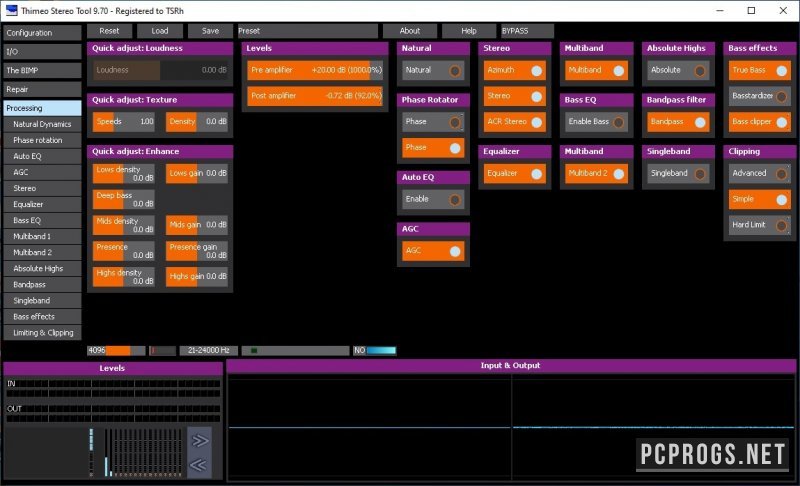Enable the Basstardizer toggle

point(760,96)
